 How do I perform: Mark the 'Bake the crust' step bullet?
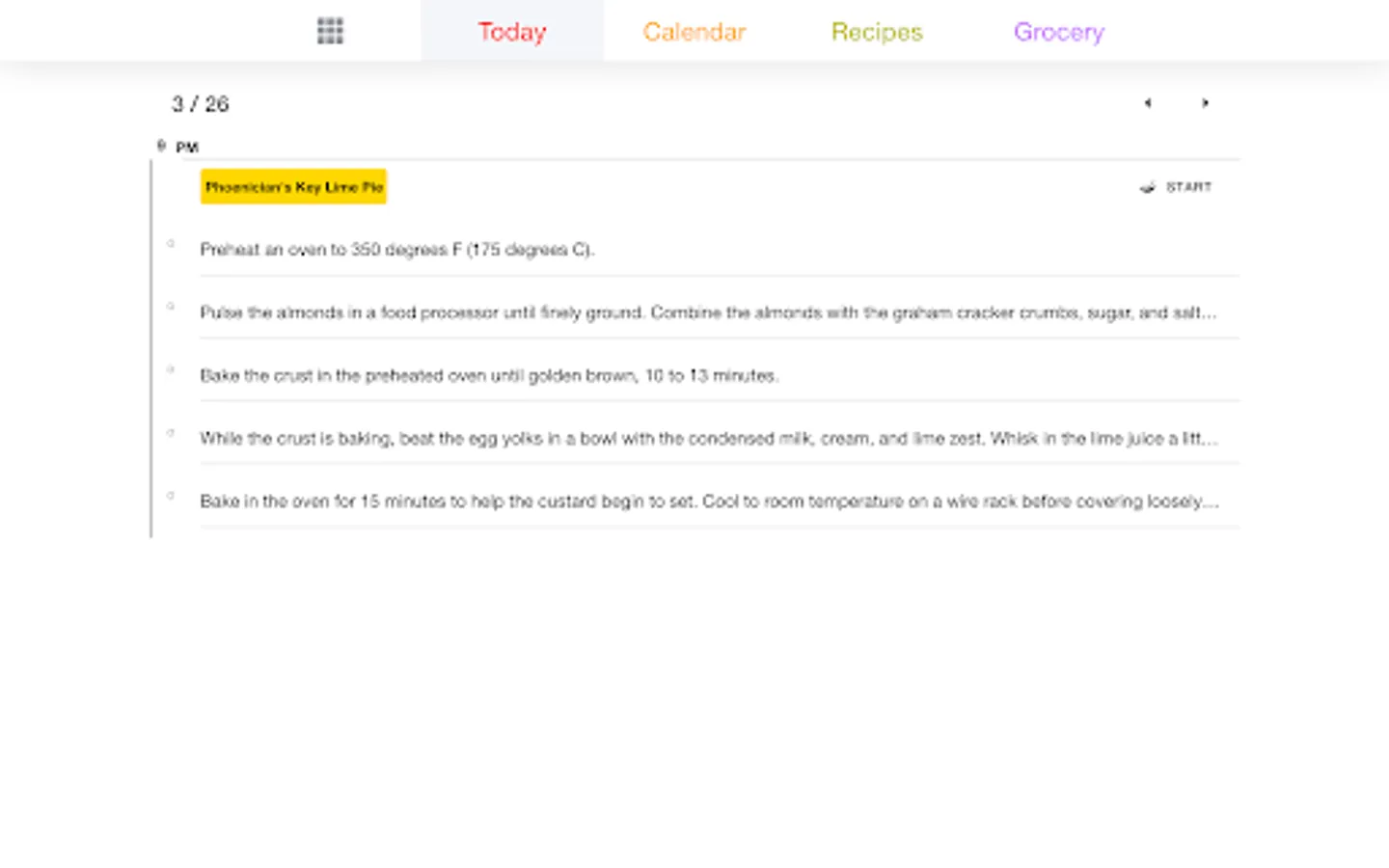coord(171,369)
